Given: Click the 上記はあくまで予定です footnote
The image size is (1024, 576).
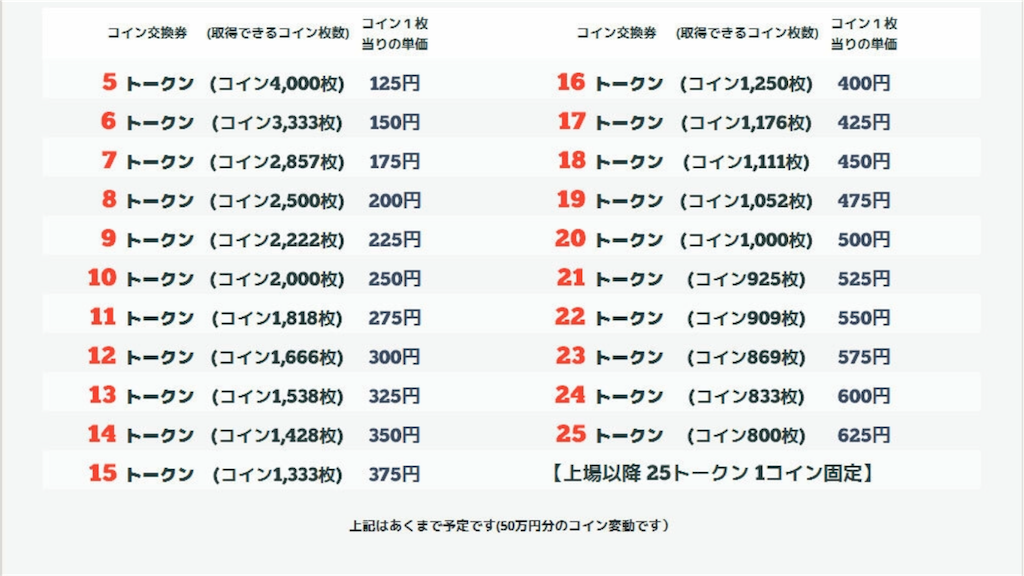Looking at the screenshot, I should click(509, 526).
